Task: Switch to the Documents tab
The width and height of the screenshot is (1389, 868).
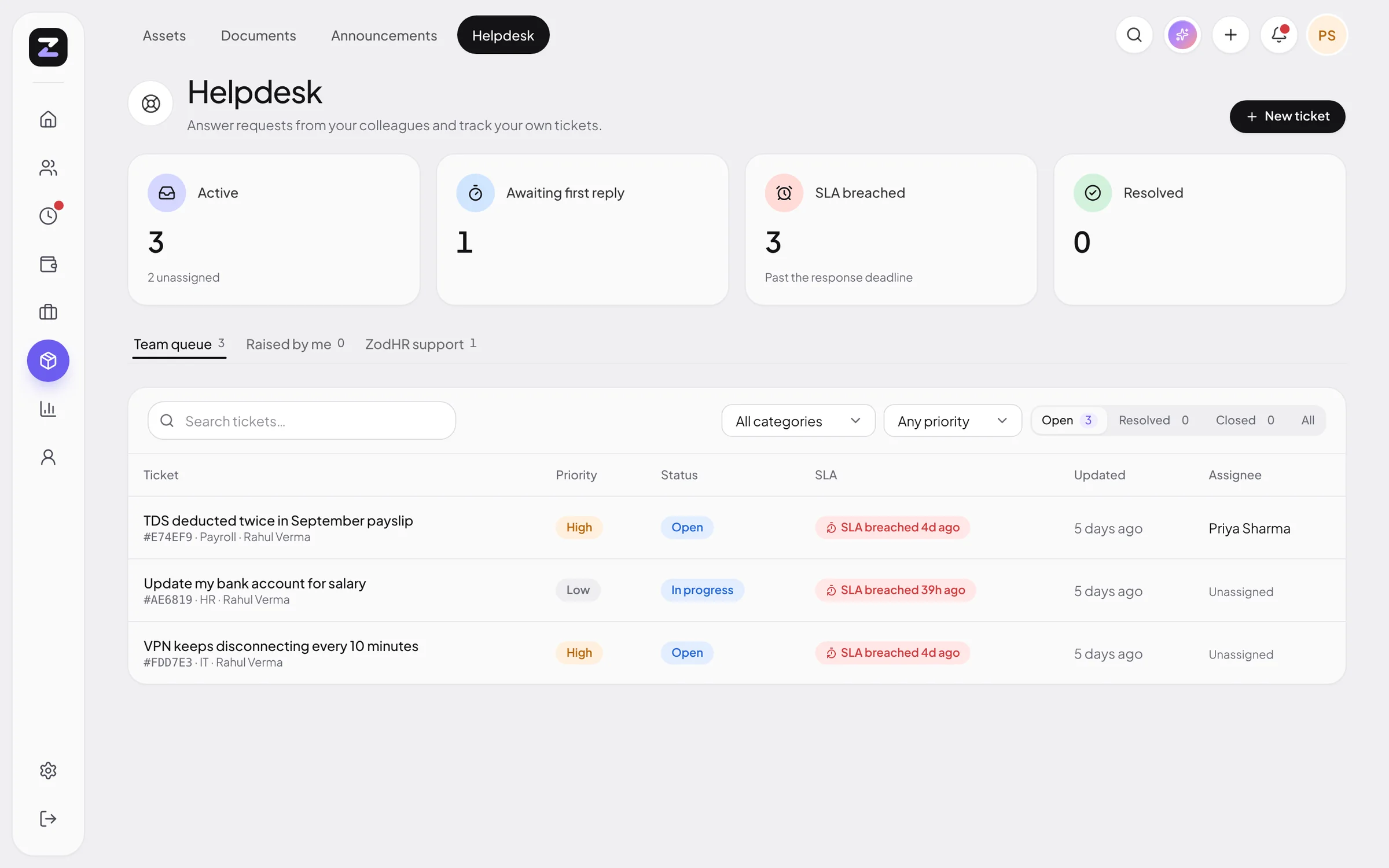Action: click(x=258, y=35)
